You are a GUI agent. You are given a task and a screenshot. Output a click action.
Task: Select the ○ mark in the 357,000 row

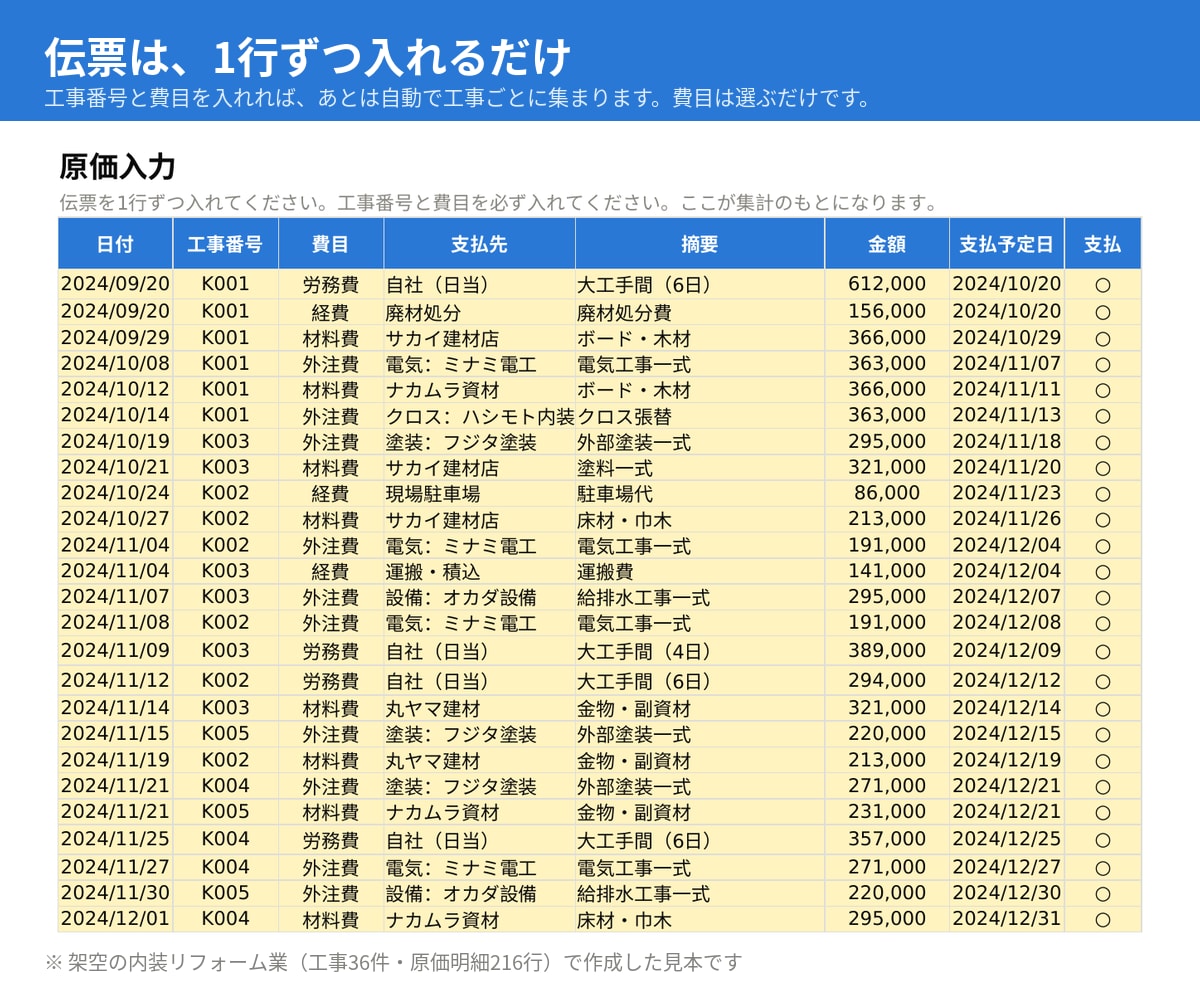(1102, 840)
